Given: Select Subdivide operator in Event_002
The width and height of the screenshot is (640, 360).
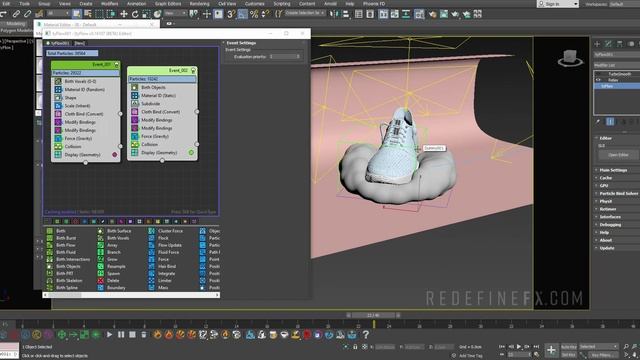Looking at the screenshot, I should coord(150,104).
